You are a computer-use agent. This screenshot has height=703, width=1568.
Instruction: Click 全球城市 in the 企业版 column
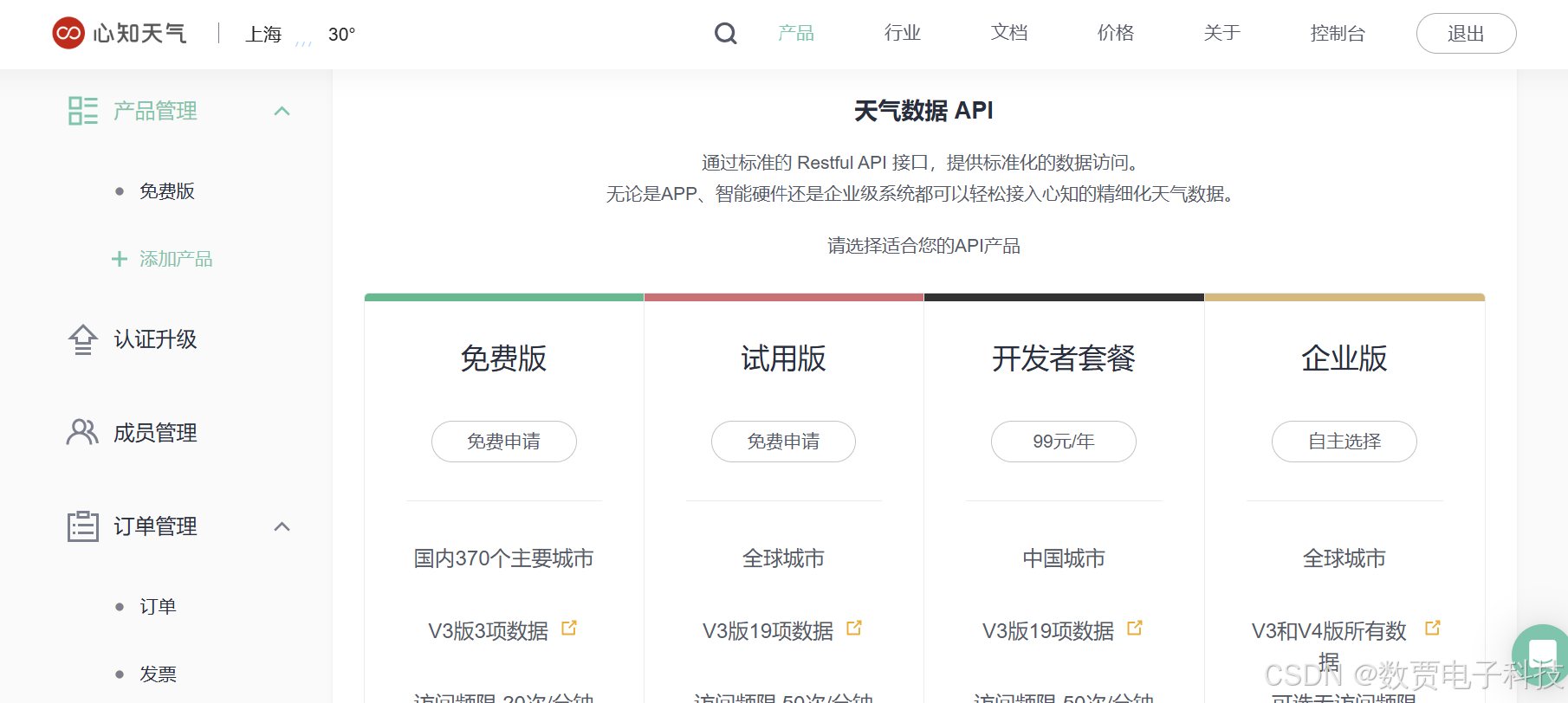[x=1344, y=558]
